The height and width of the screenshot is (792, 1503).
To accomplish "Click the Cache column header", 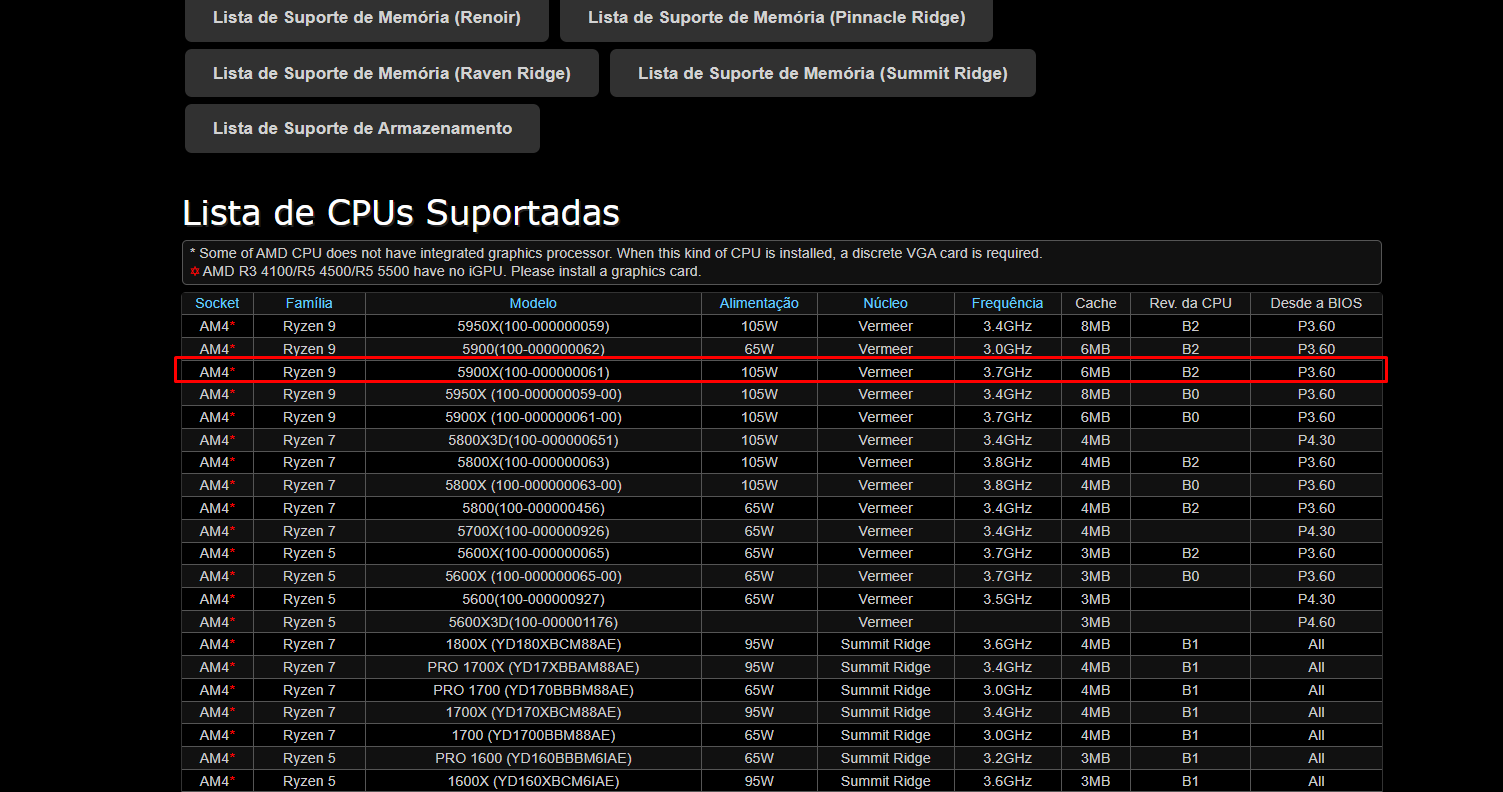I will click(x=1095, y=303).
